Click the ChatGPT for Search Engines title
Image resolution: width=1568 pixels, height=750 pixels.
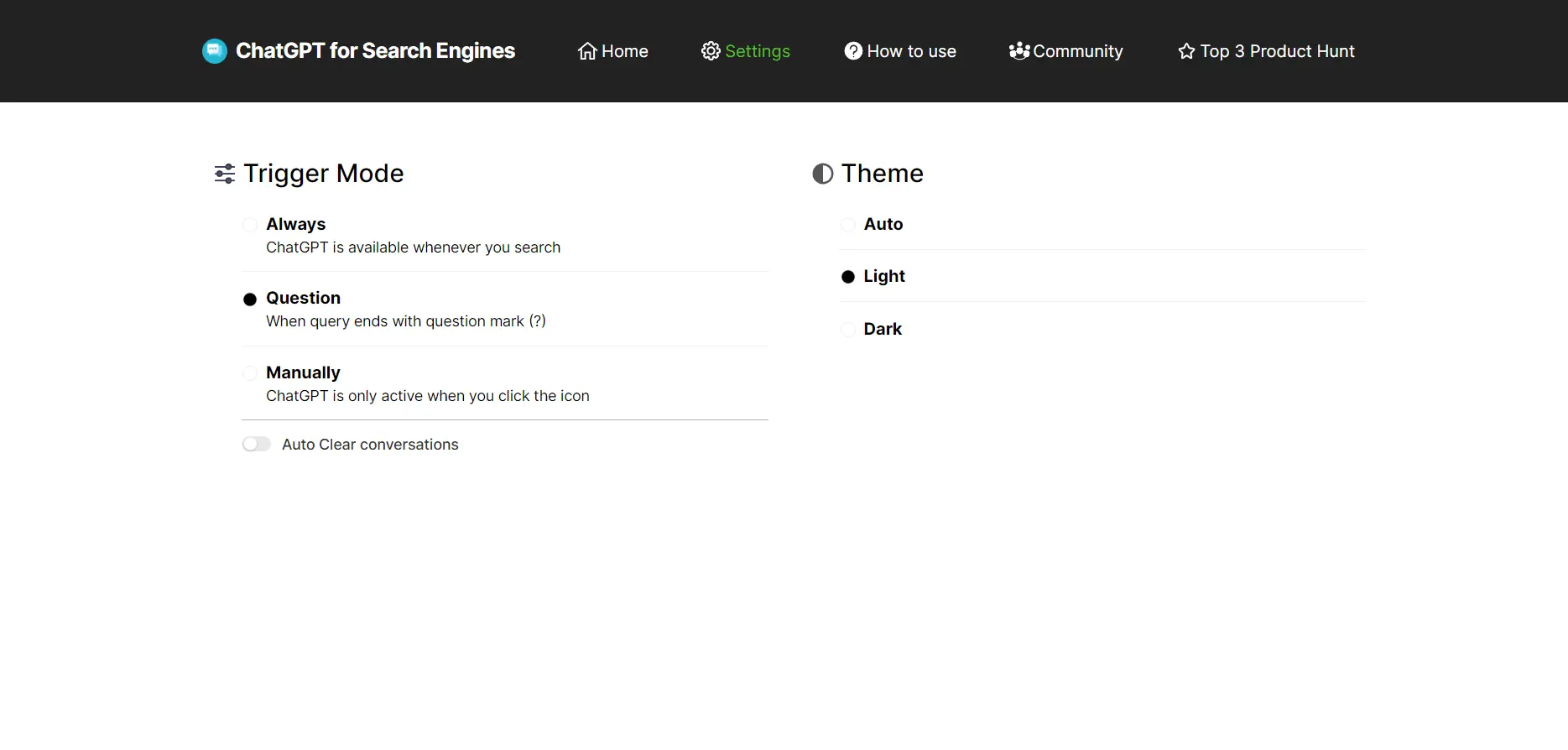click(x=375, y=51)
